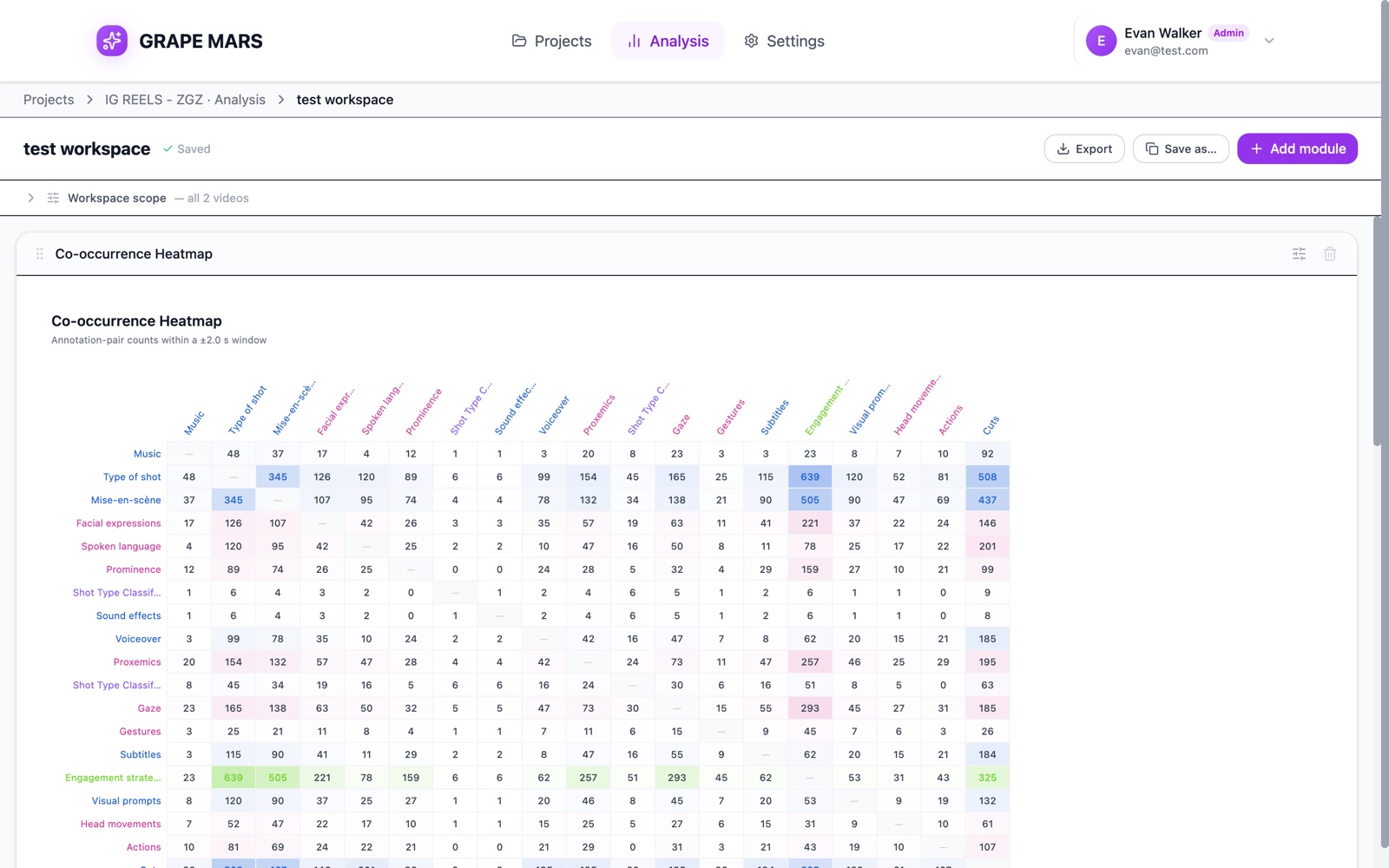Click the Sound effects row label
Viewport: 1389px width, 868px height.
tap(128, 615)
